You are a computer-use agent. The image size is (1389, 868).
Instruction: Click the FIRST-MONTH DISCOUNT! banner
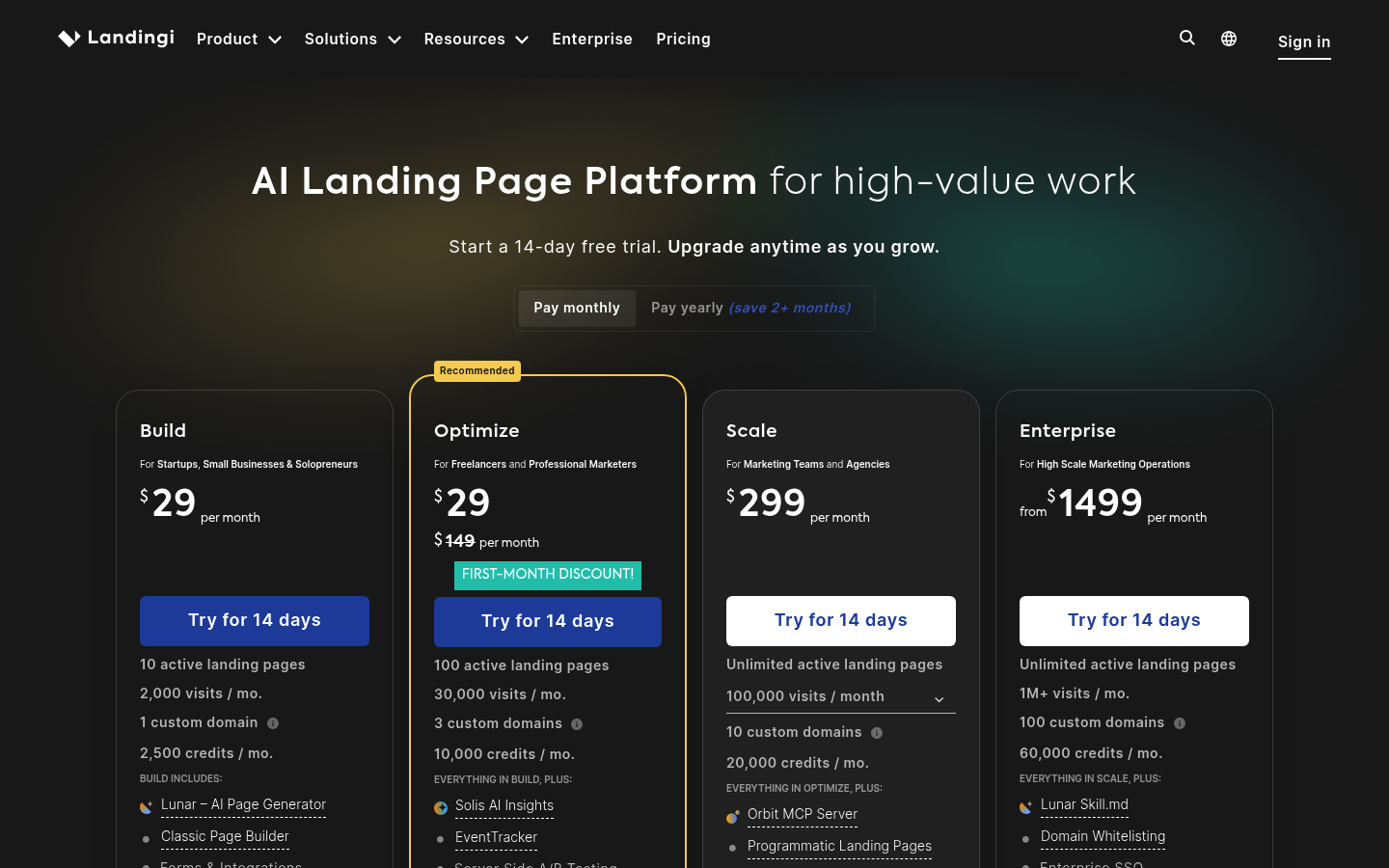coord(548,574)
